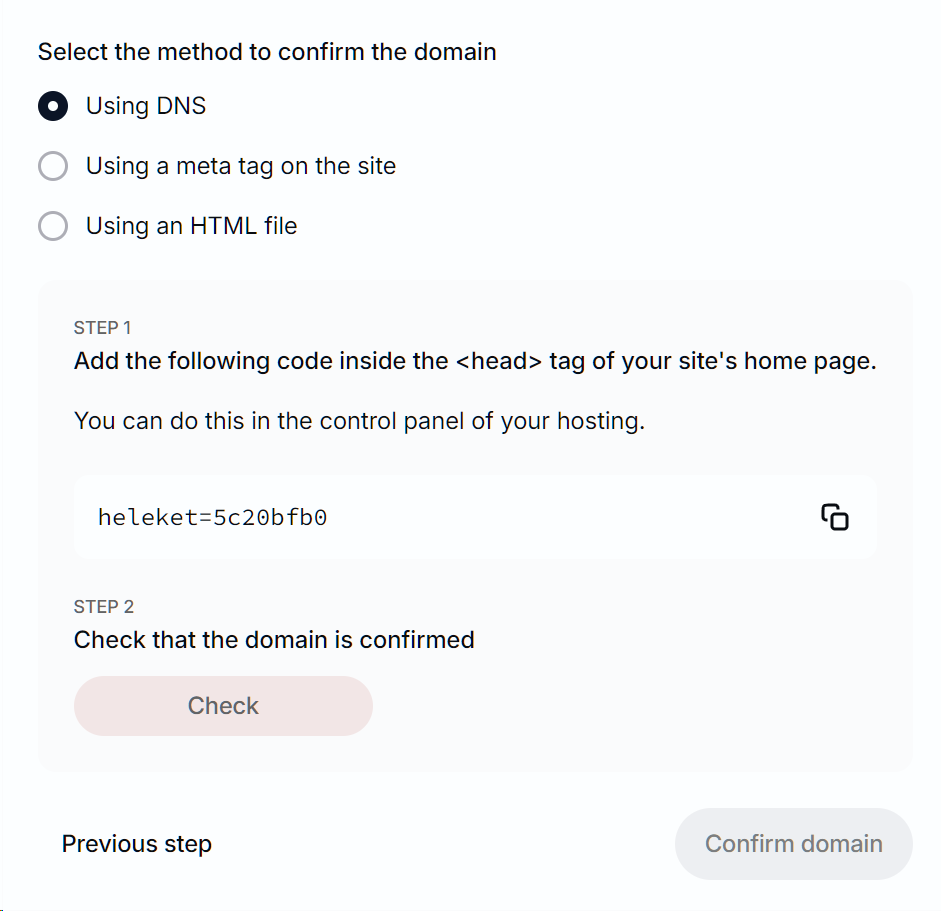Screen dimensions: 941x911
Task: Click the word '<head>' in the instruction
Action: (x=498, y=361)
